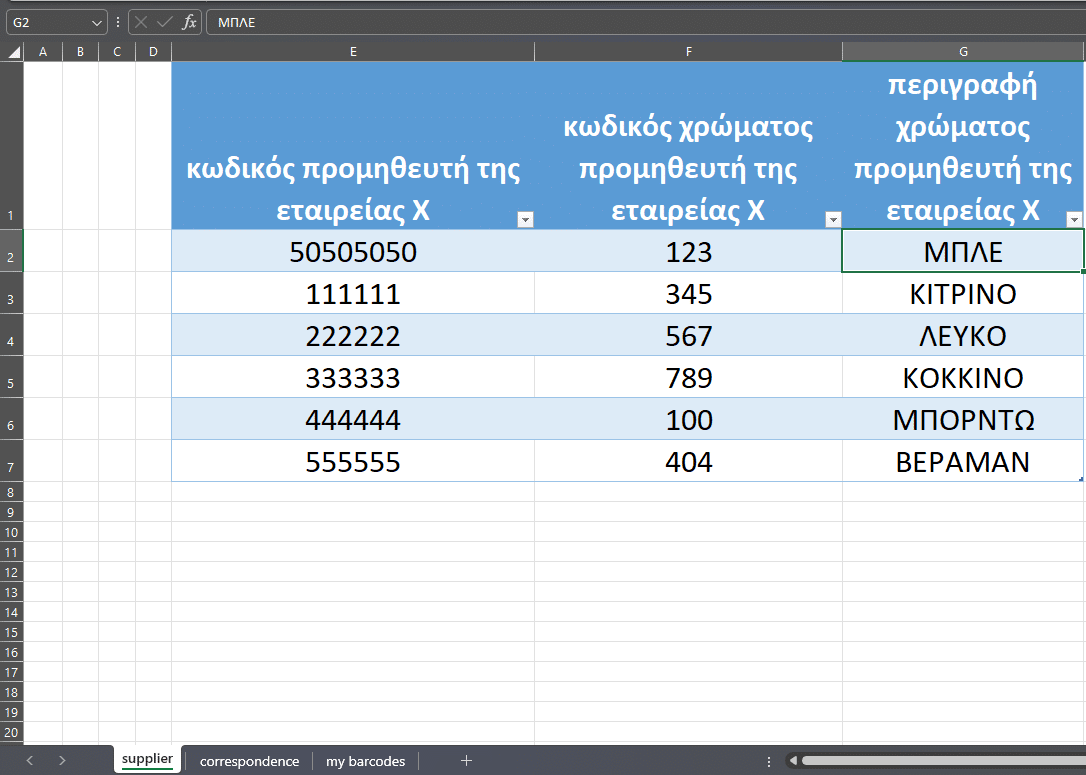This screenshot has height=775, width=1086.
Task: Open filter dropdown for κωδικός προμηθευτή column
Action: [x=525, y=220]
